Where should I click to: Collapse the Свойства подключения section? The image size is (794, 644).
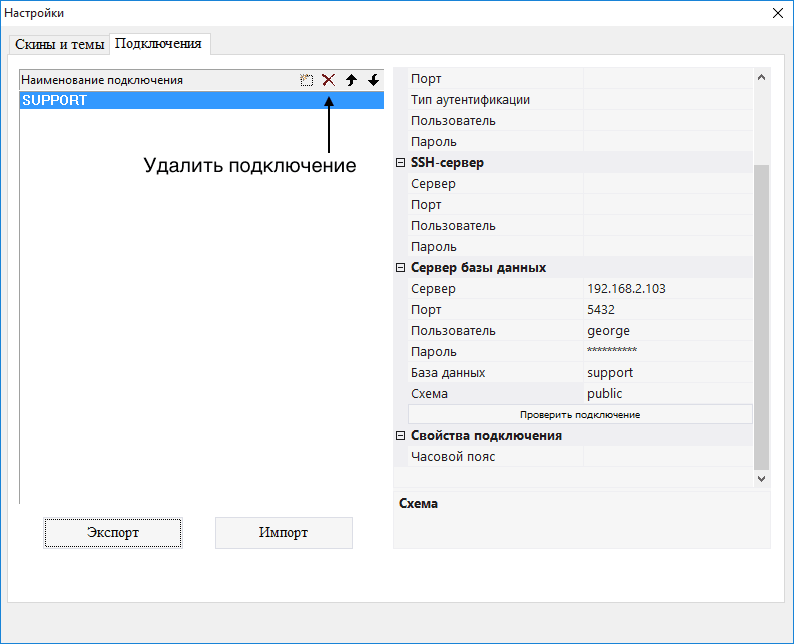401,436
